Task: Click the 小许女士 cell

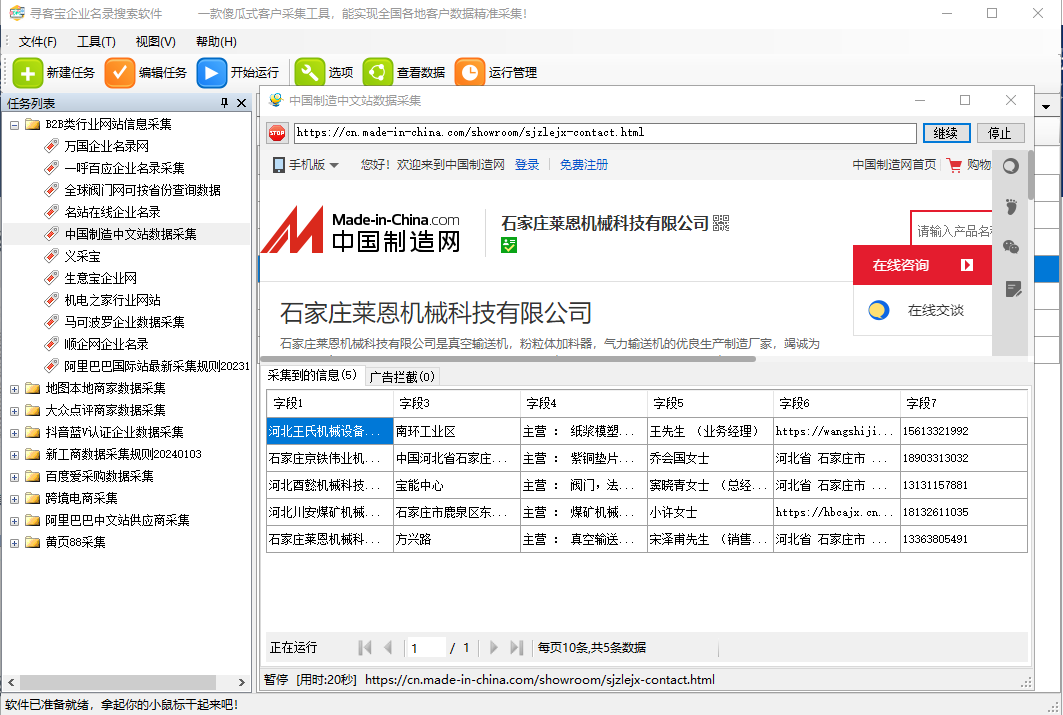Action: (x=710, y=512)
